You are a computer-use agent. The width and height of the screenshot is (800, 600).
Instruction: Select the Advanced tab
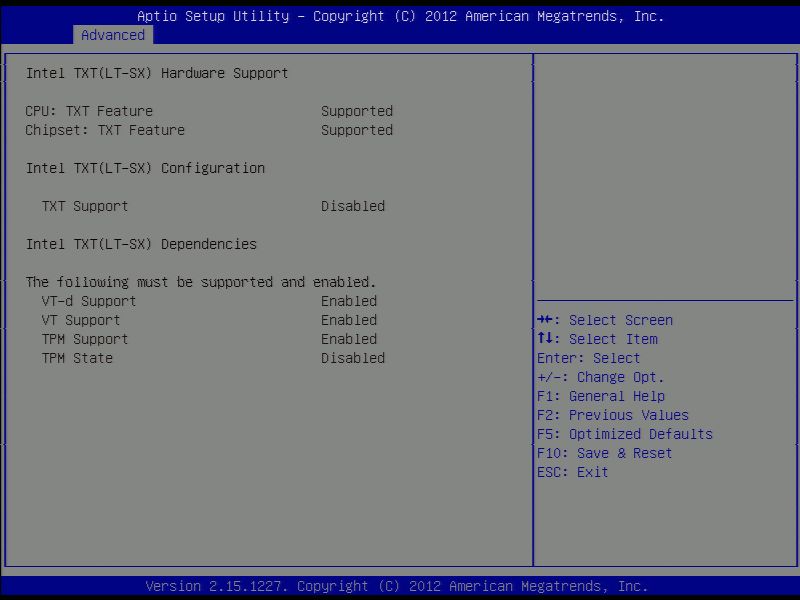(113, 35)
